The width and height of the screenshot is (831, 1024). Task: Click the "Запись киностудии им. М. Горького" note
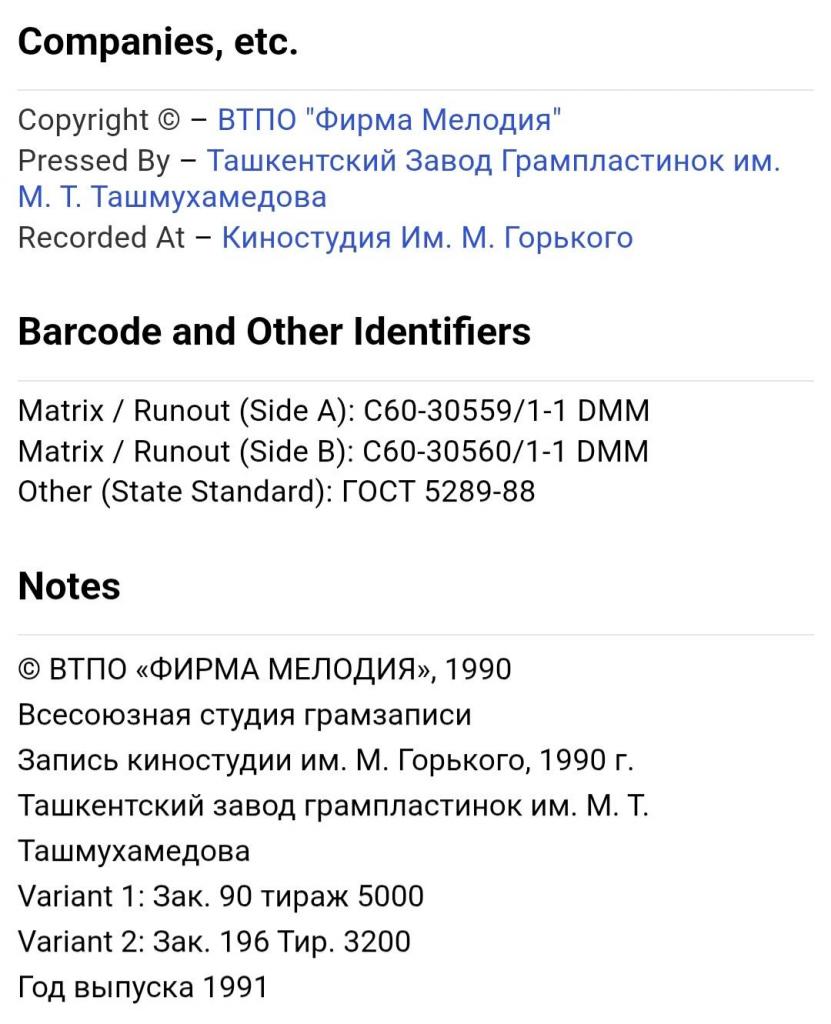pyautogui.click(x=325, y=760)
